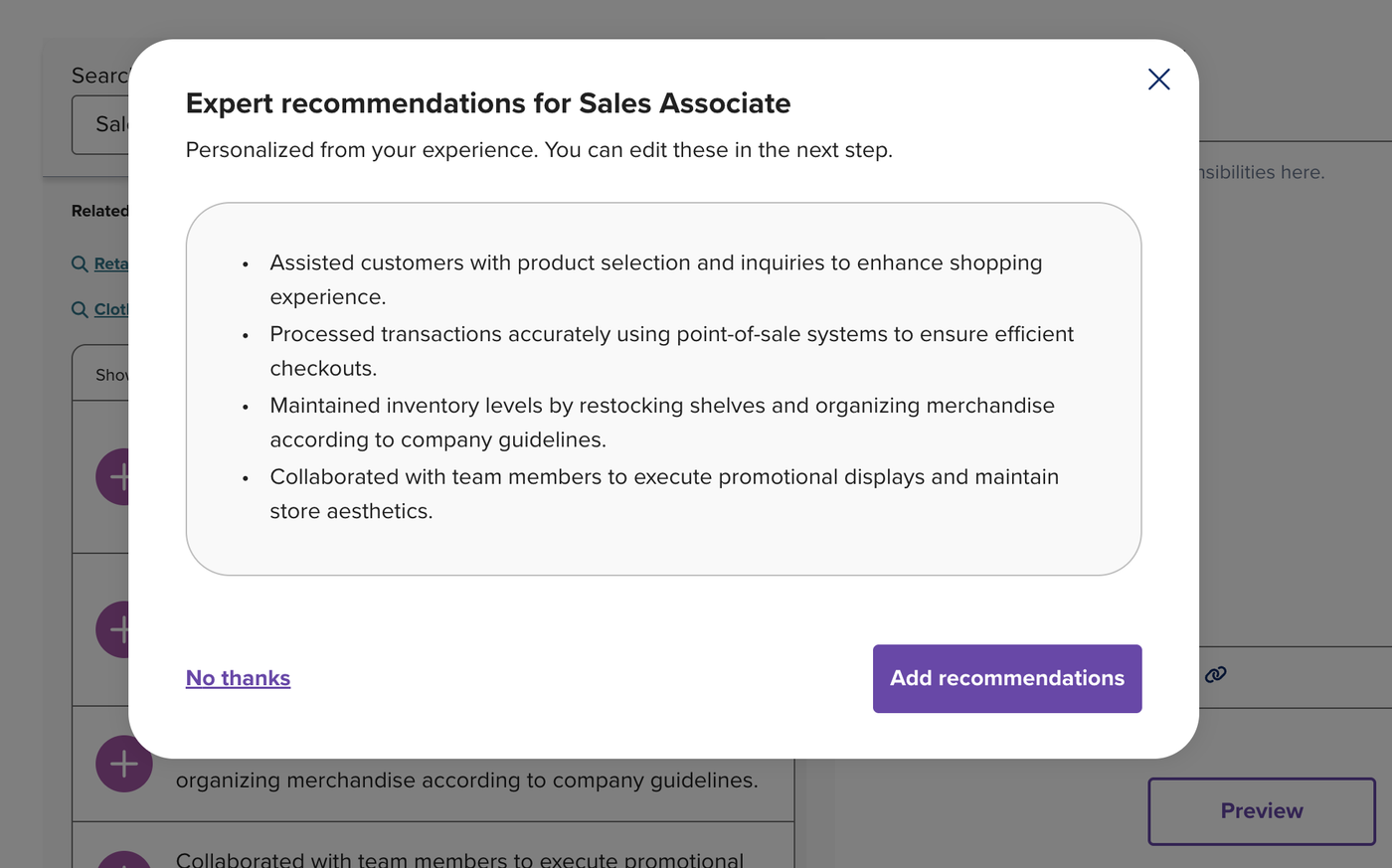
Task: Decline with the No thanks link
Action: tap(238, 678)
